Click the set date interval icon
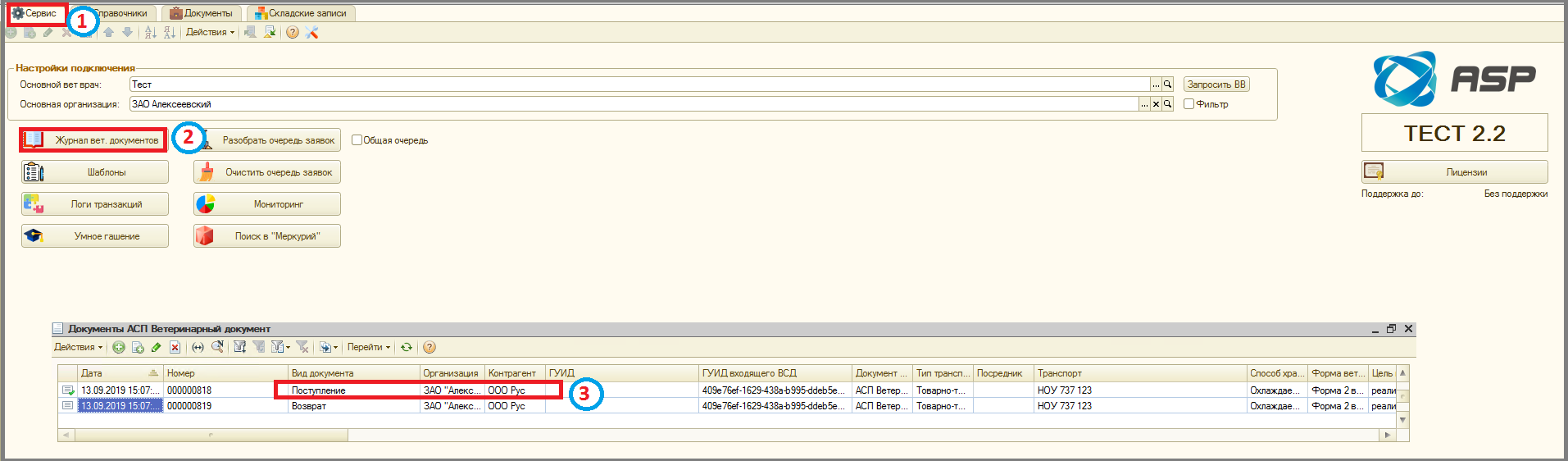The image size is (1568, 461). click(198, 348)
